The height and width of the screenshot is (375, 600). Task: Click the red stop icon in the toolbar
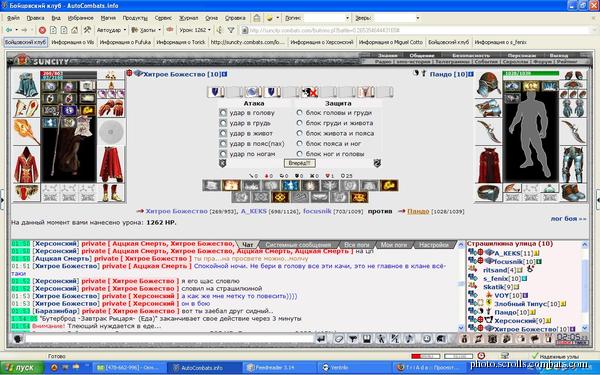[x=42, y=30]
